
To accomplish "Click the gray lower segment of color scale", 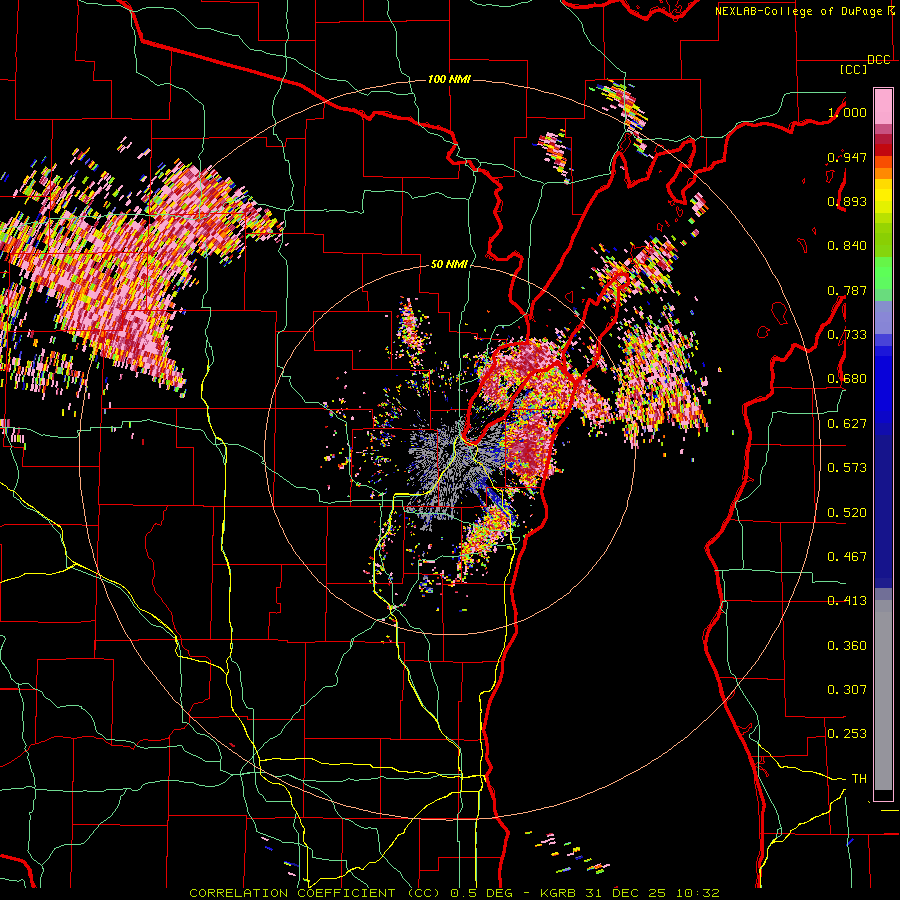I will [x=883, y=695].
